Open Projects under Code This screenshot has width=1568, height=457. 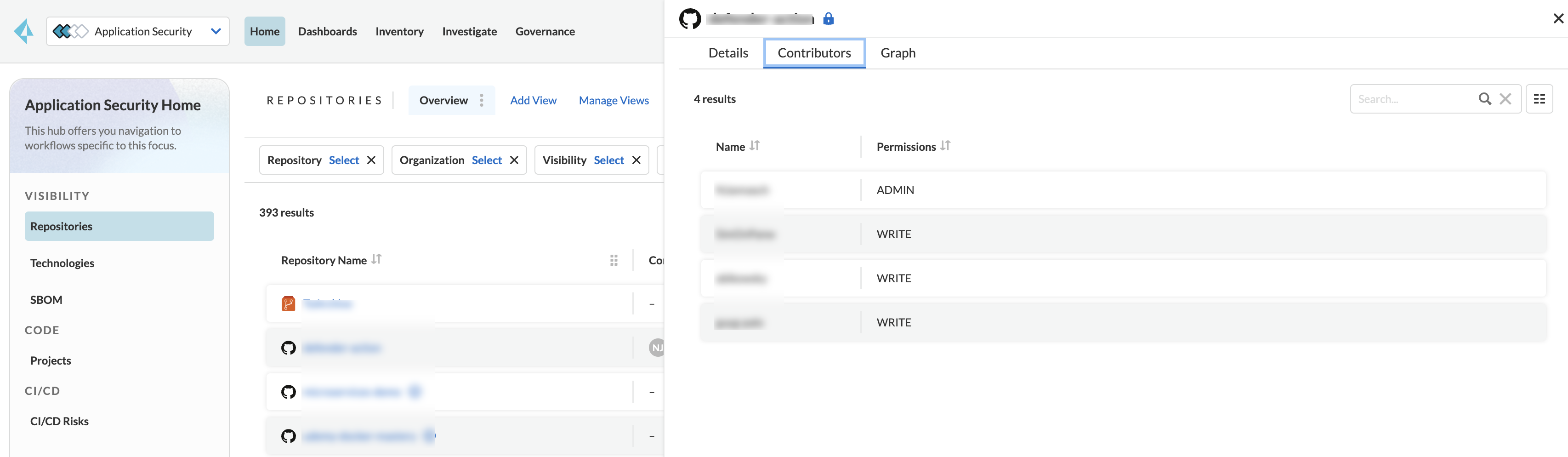pyautogui.click(x=51, y=361)
